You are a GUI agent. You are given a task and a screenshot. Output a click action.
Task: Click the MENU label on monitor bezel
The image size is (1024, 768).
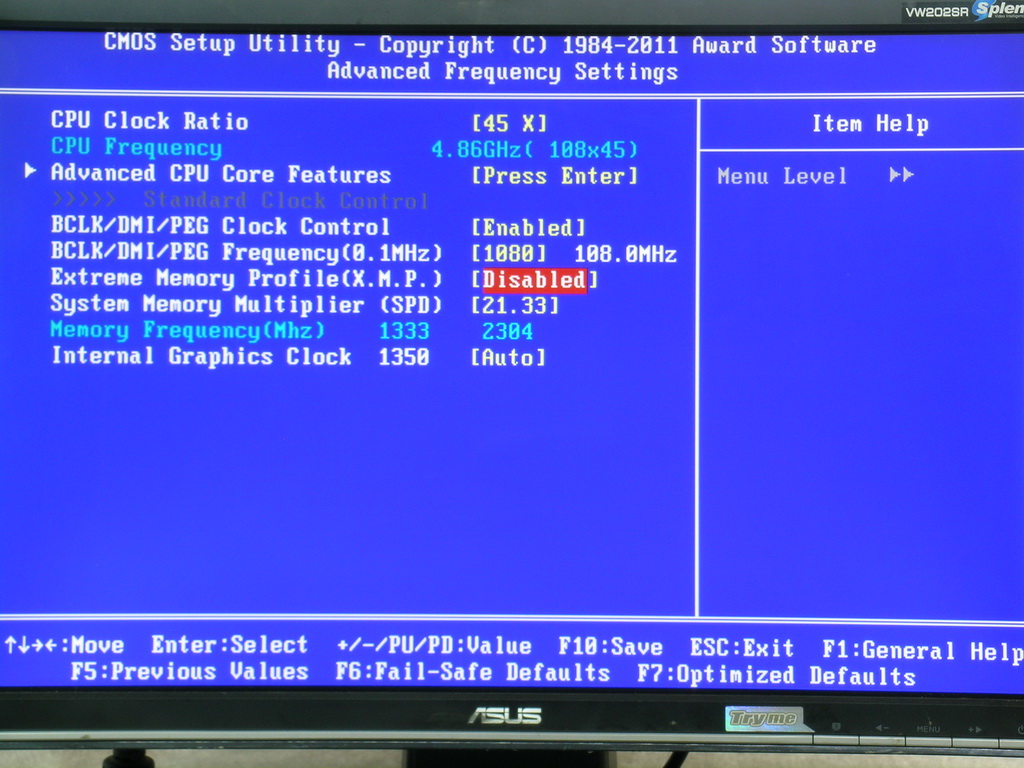tap(928, 729)
